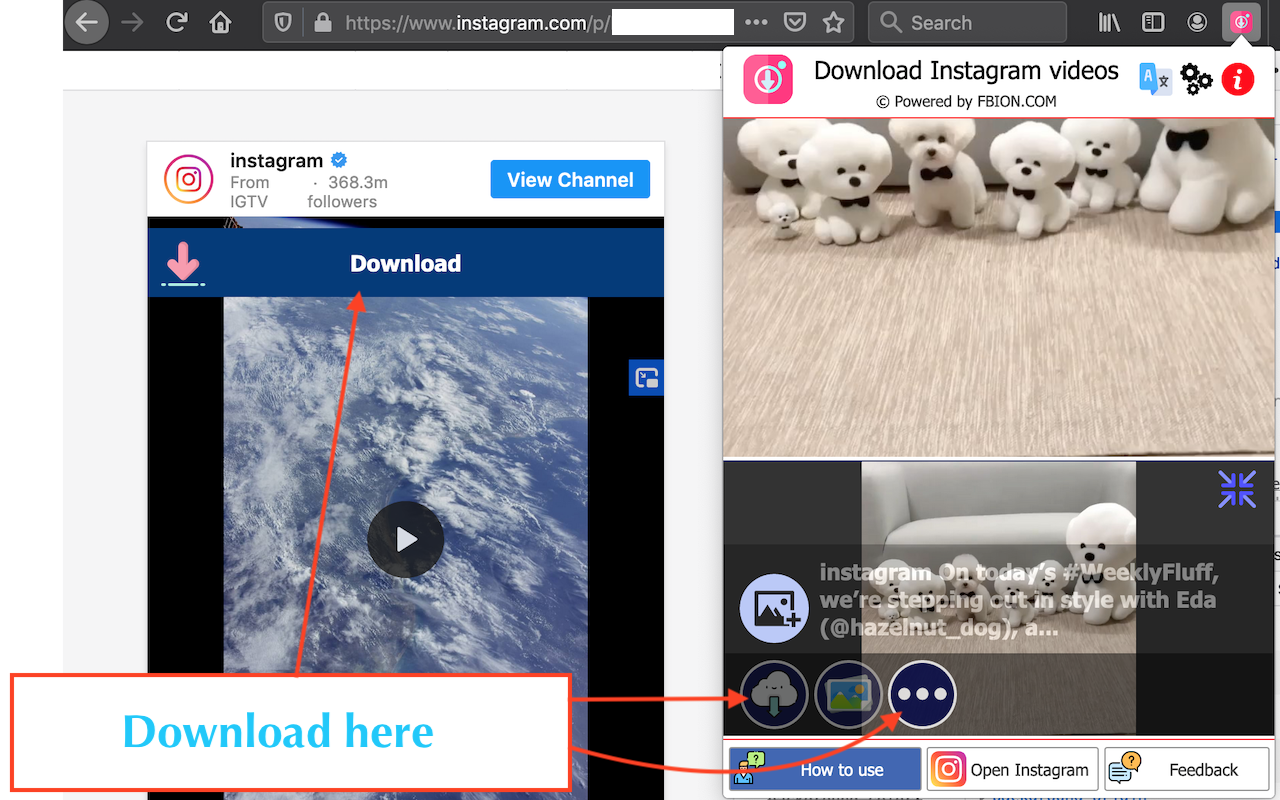Open the red info icon

1238,79
